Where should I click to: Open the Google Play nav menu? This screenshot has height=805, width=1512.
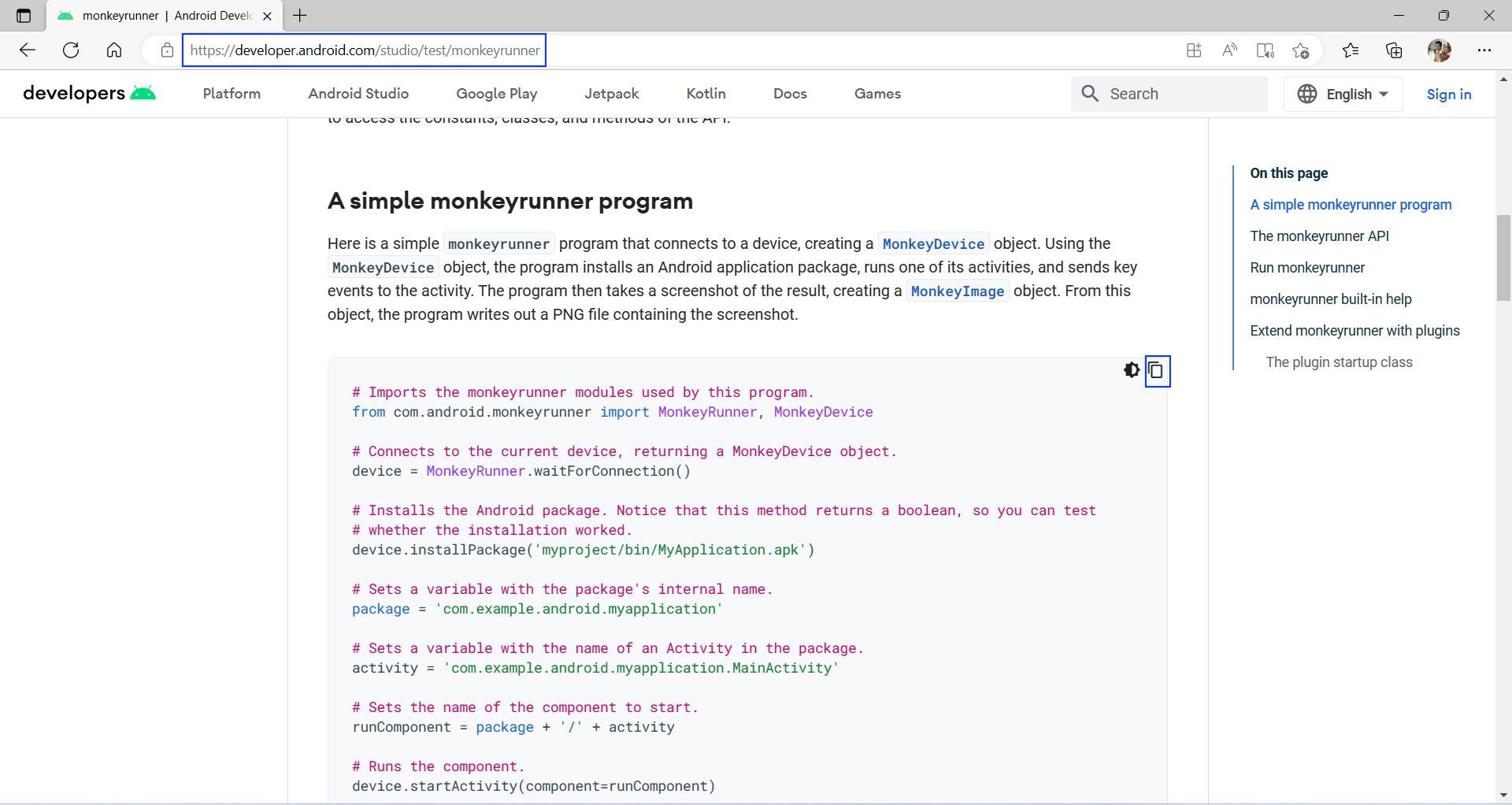tap(497, 94)
